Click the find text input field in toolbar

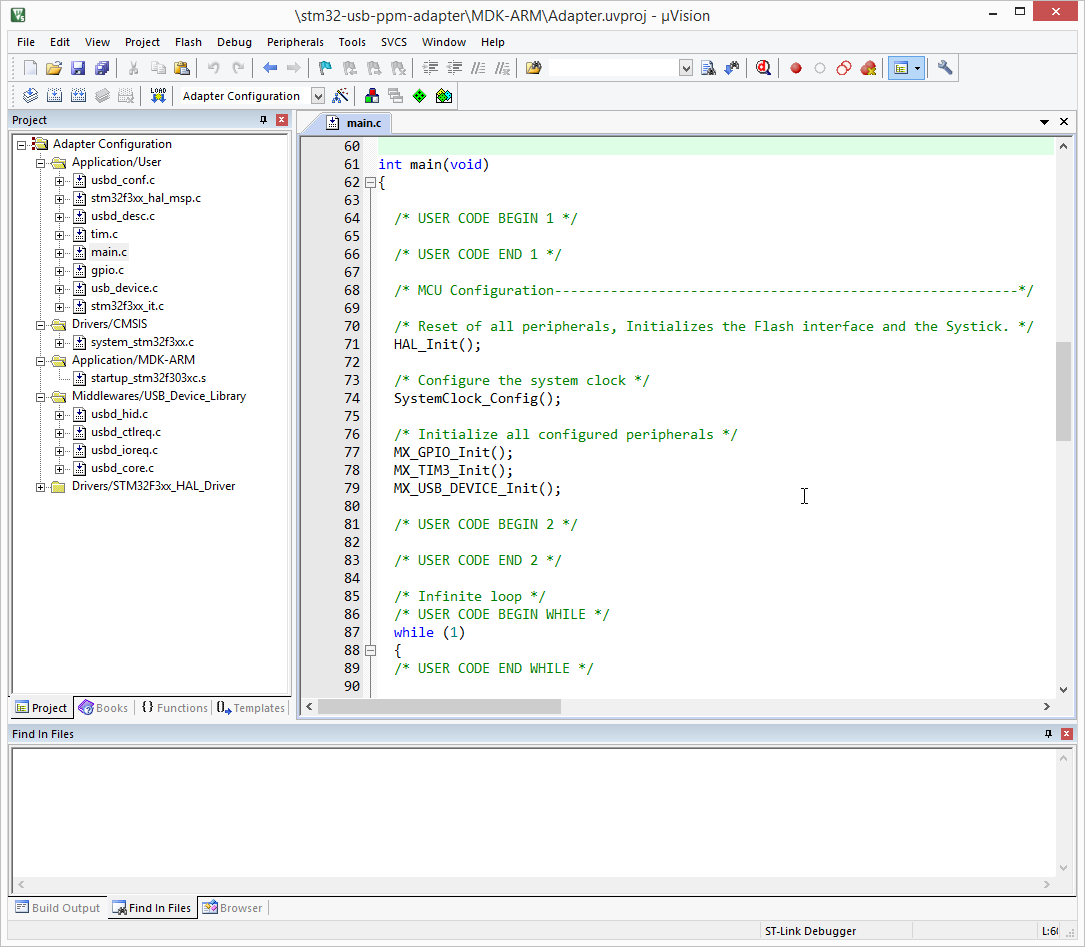tap(613, 68)
